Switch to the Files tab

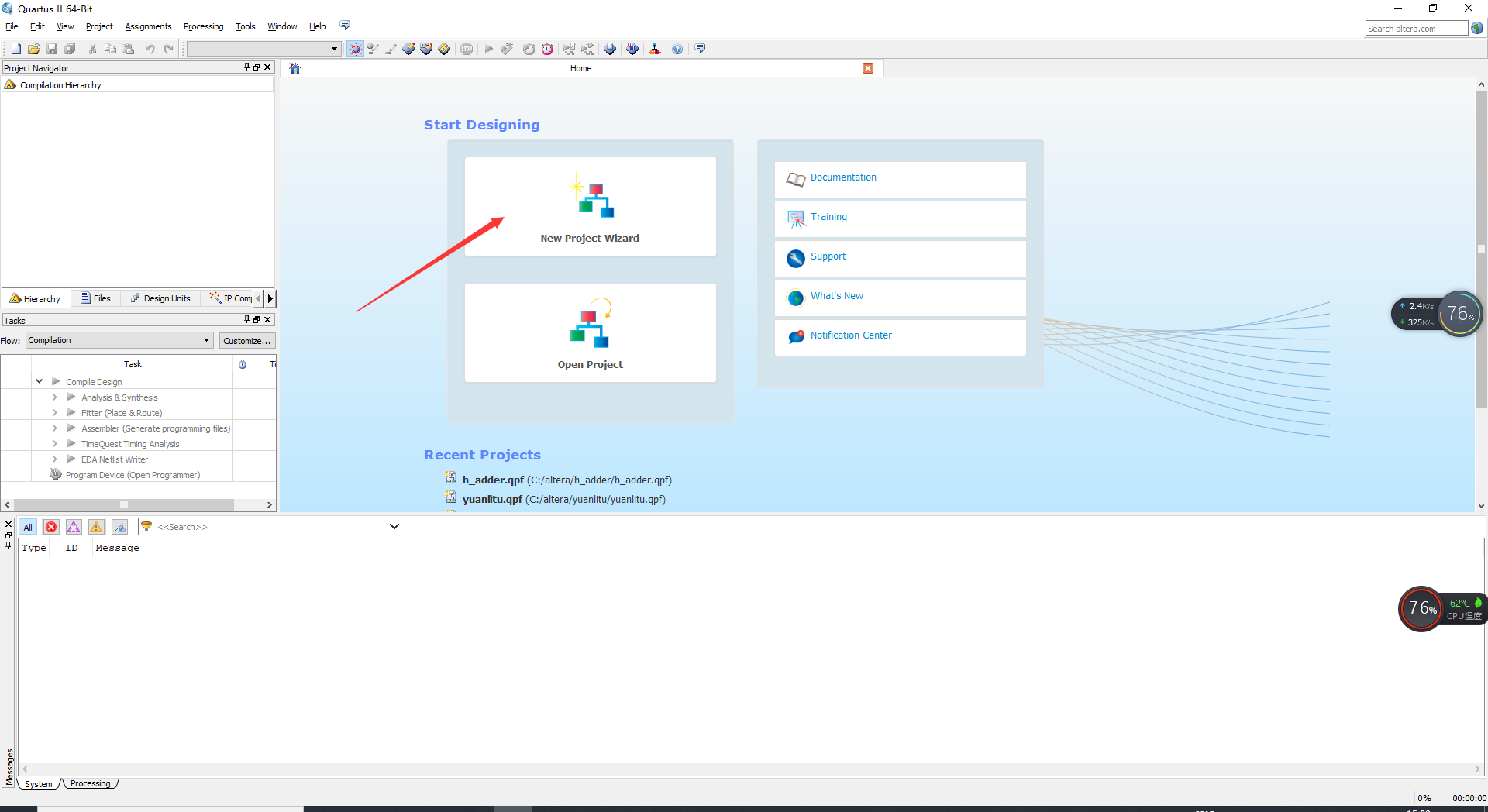(x=95, y=298)
